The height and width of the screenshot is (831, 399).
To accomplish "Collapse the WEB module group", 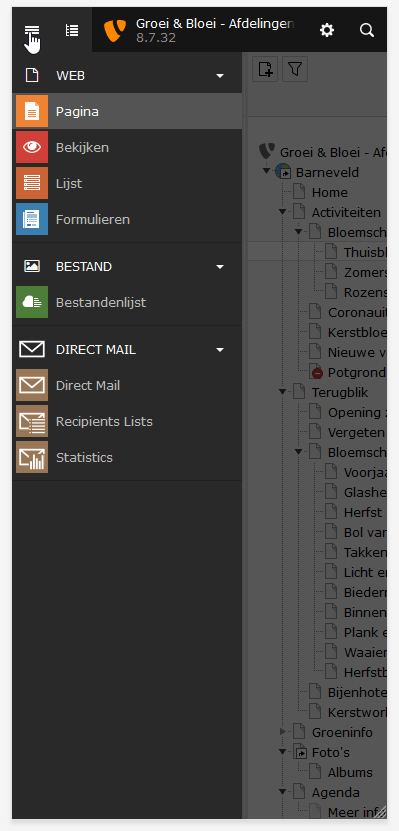I will 220,76.
